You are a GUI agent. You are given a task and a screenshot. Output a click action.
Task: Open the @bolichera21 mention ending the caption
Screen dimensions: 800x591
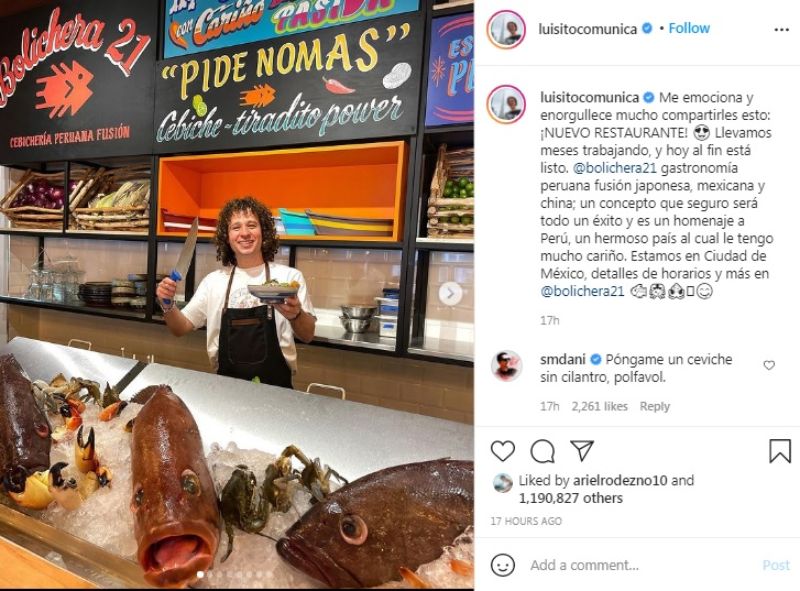tap(582, 291)
